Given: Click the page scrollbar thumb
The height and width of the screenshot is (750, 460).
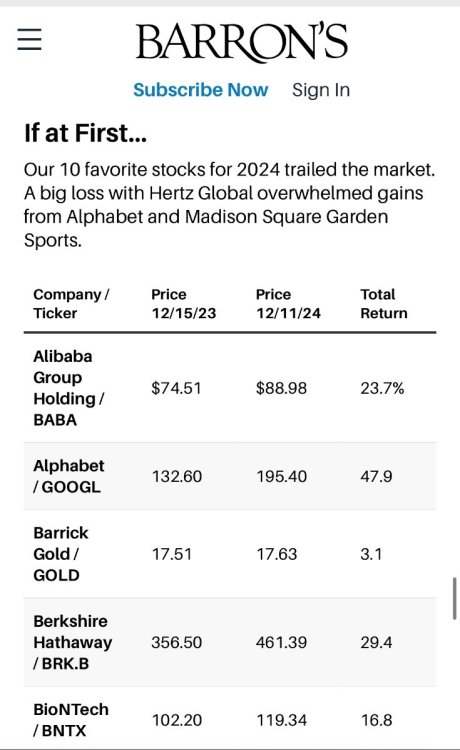Looking at the screenshot, I should 455,599.
